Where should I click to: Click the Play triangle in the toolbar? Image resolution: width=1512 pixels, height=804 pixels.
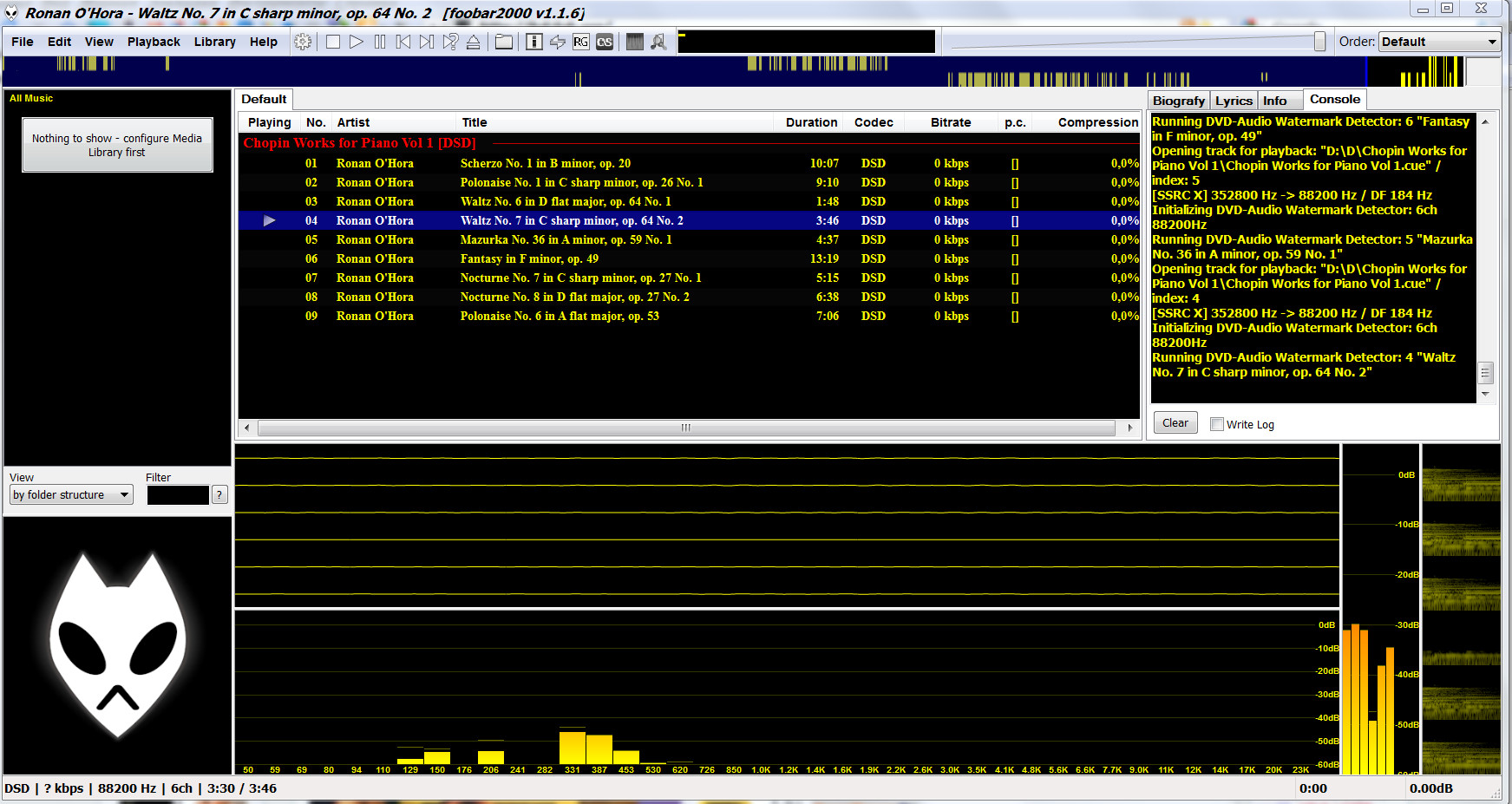(357, 42)
